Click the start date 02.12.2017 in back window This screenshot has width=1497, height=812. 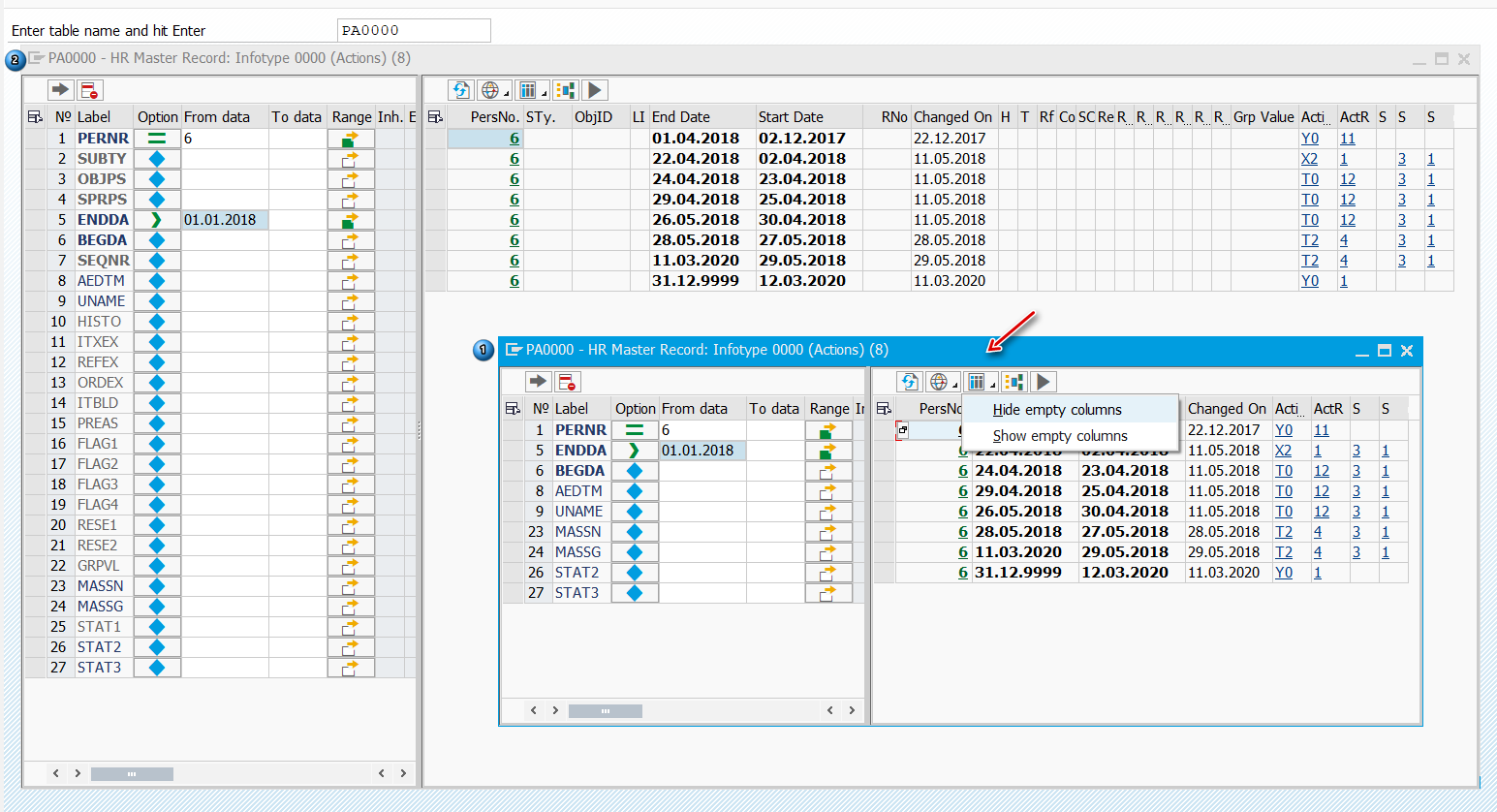coord(802,139)
